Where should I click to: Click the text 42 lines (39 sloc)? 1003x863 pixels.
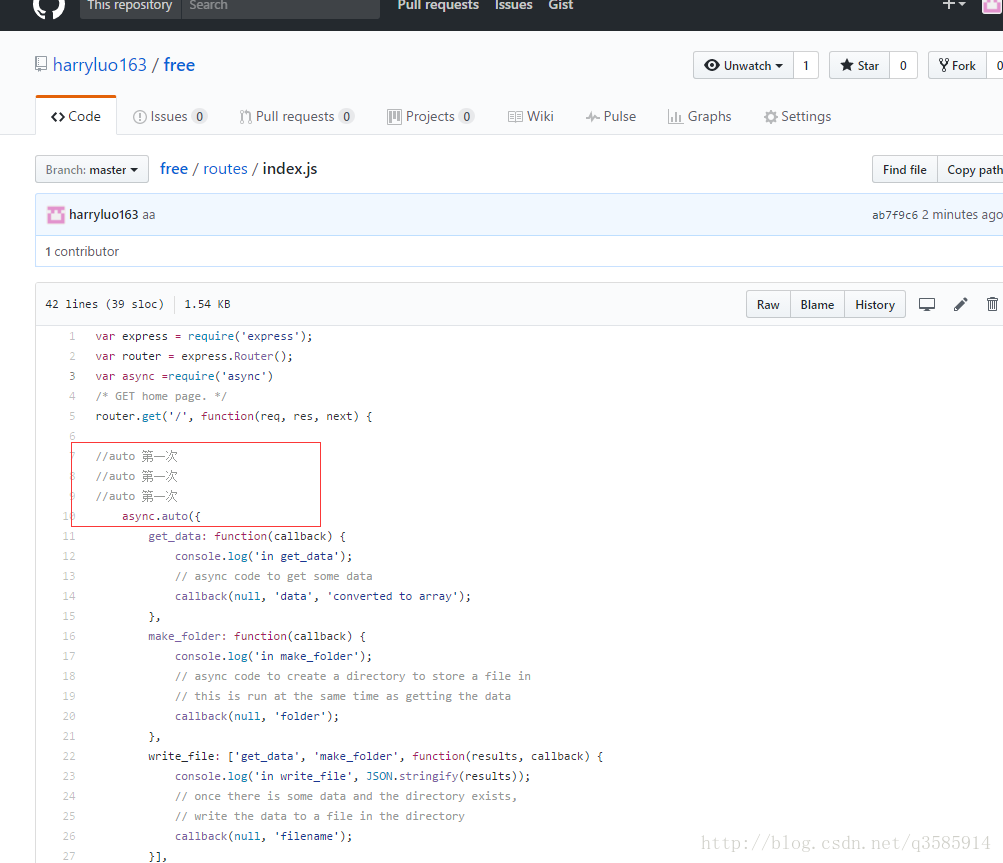pos(104,304)
